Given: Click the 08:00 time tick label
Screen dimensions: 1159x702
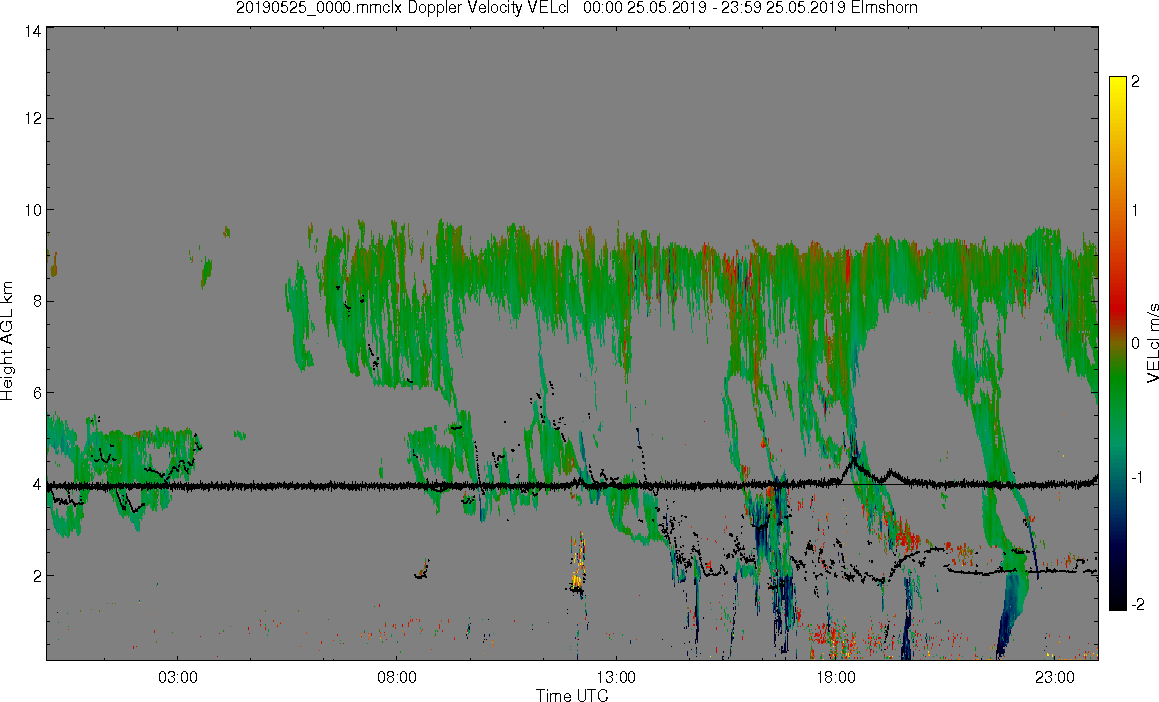Looking at the screenshot, I should 397,678.
